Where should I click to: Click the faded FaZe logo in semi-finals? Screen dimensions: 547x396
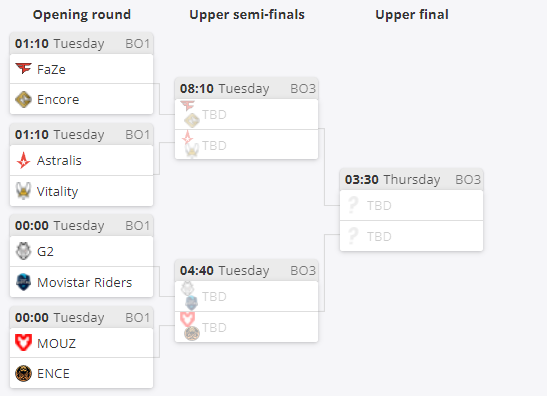[x=187, y=105]
